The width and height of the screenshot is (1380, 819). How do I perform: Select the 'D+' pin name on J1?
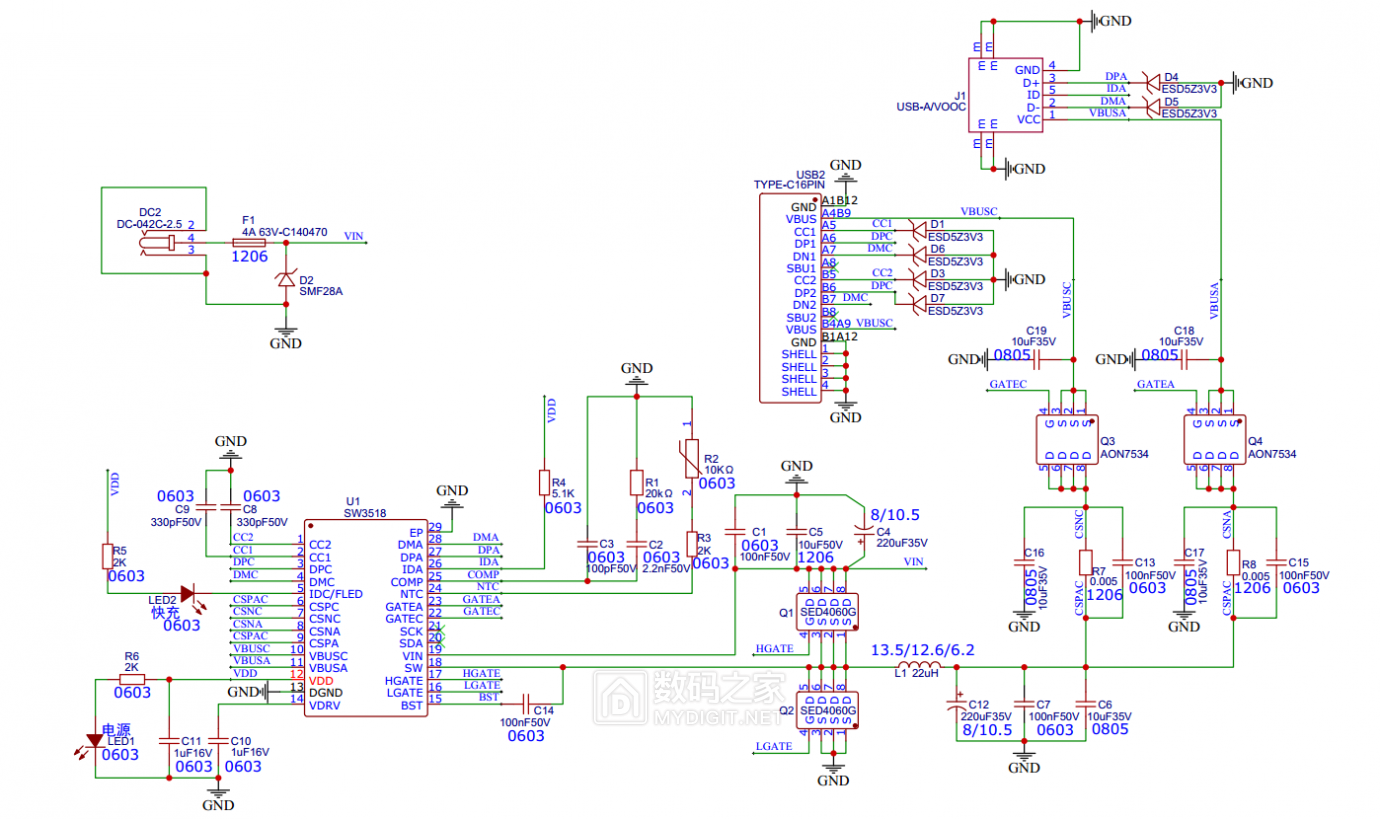1032,82
